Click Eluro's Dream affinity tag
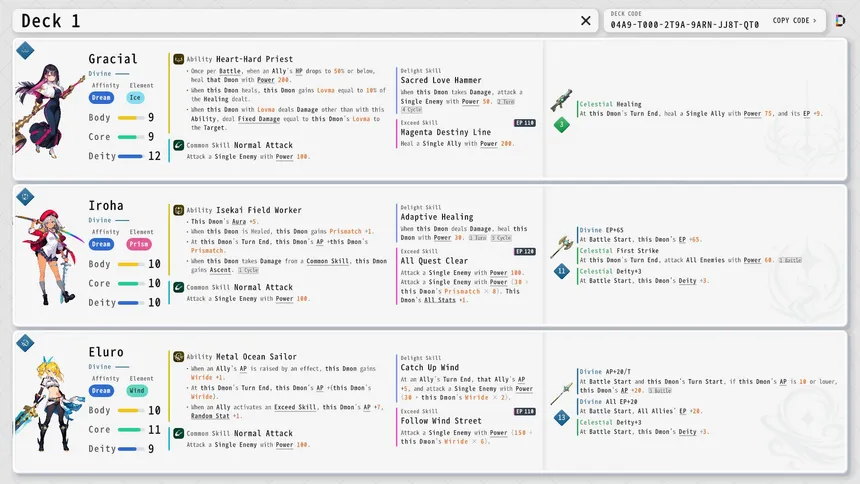The height and width of the screenshot is (484, 860). click(101, 391)
